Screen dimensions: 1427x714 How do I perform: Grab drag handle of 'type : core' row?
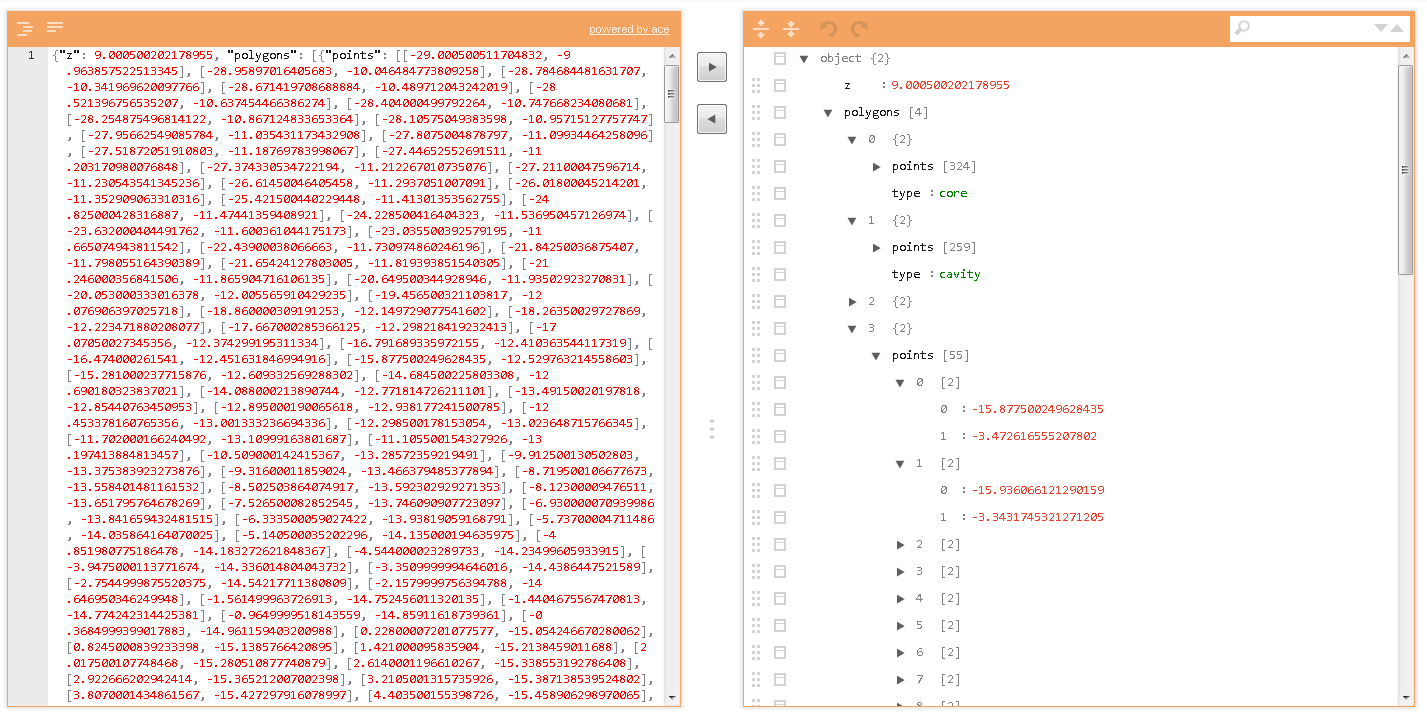pyautogui.click(x=757, y=193)
